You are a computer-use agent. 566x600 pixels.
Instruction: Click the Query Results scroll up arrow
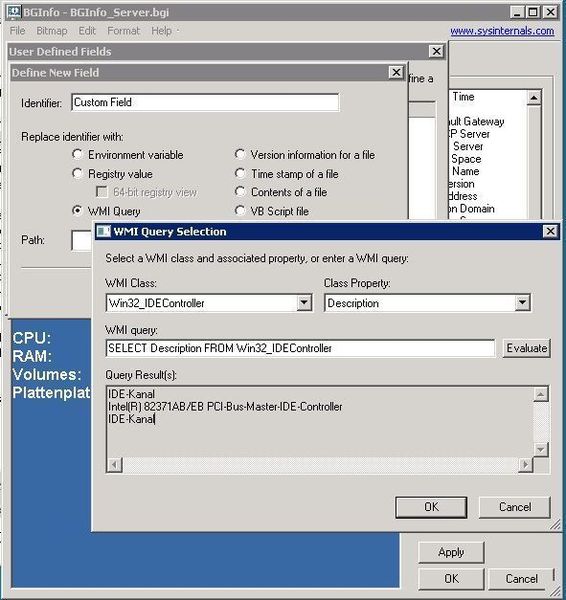tap(541, 394)
